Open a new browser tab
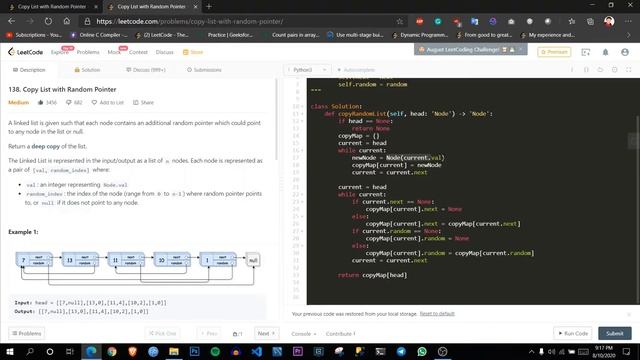 (209, 7)
